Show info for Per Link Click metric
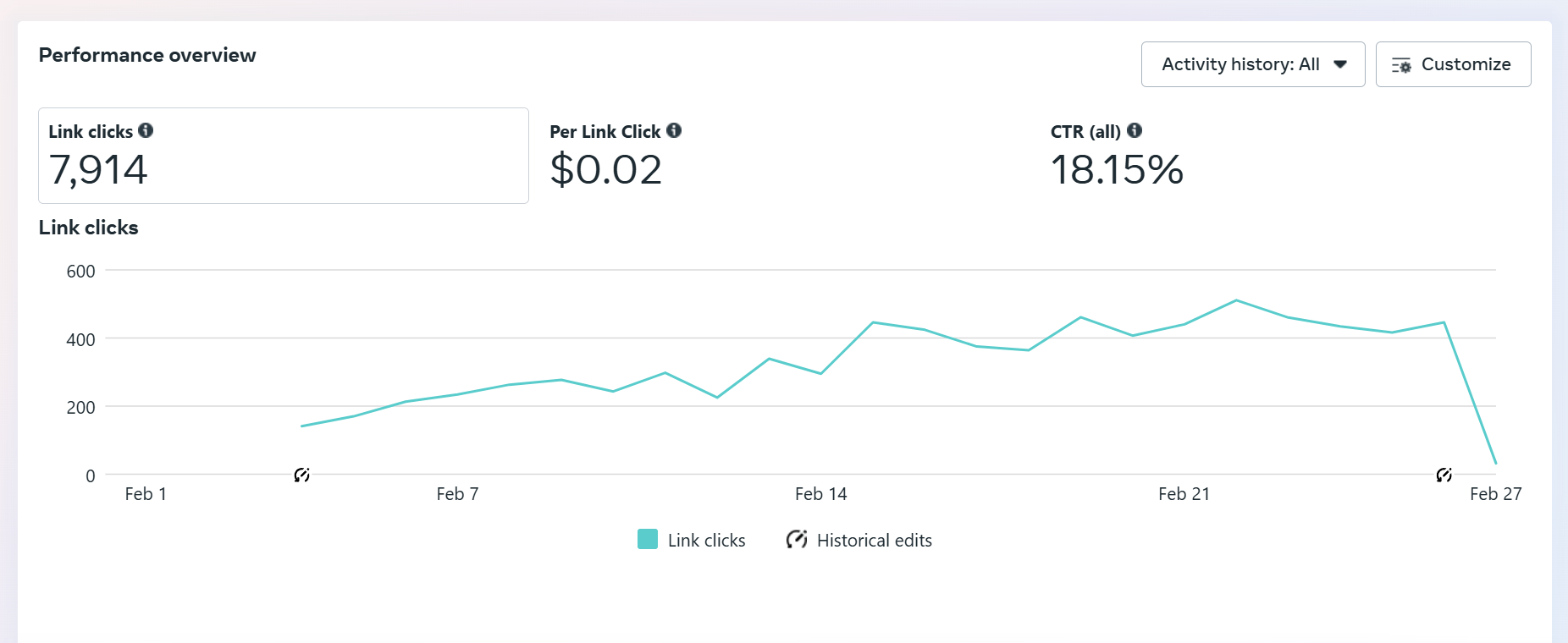The width and height of the screenshot is (1568, 643). (x=674, y=130)
